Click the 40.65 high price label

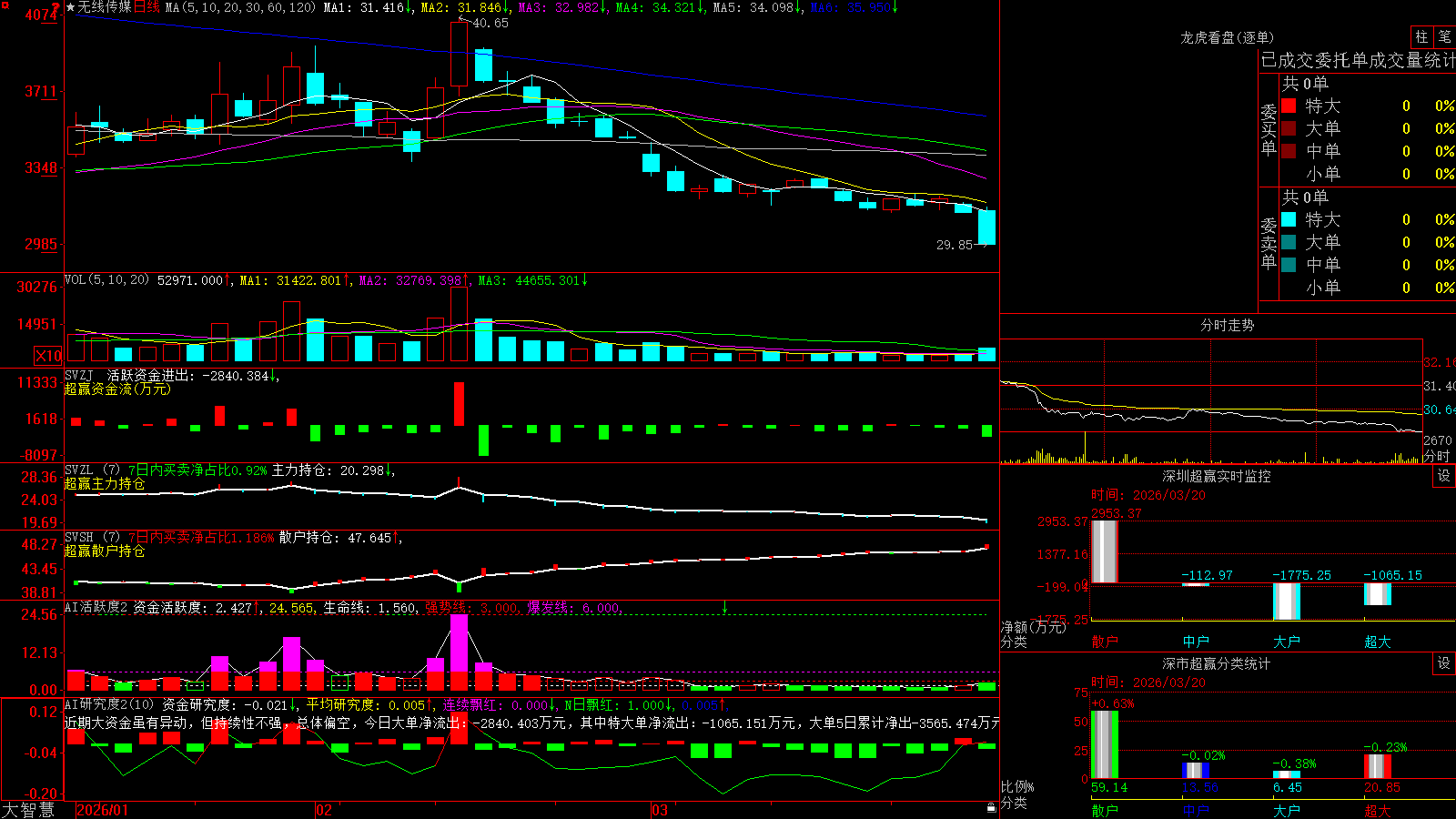[490, 24]
